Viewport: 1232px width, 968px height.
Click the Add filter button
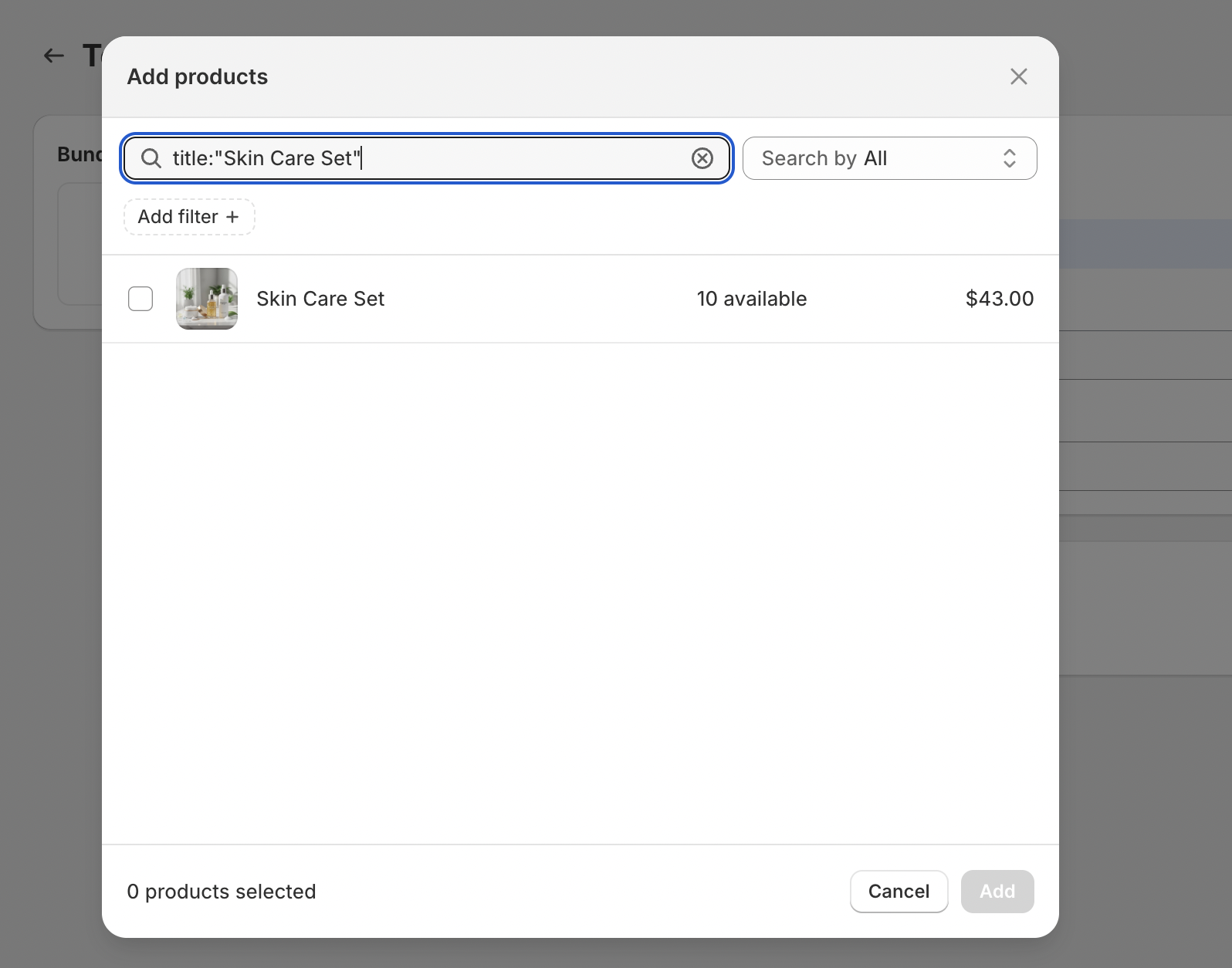[189, 217]
